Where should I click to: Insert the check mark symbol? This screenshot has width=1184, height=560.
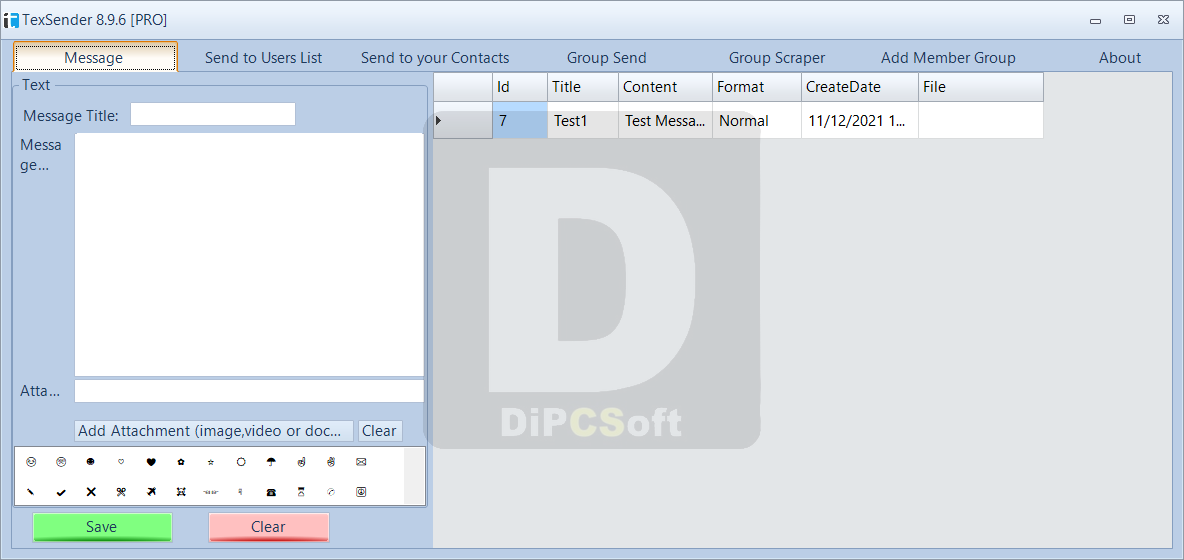pyautogui.click(x=61, y=492)
